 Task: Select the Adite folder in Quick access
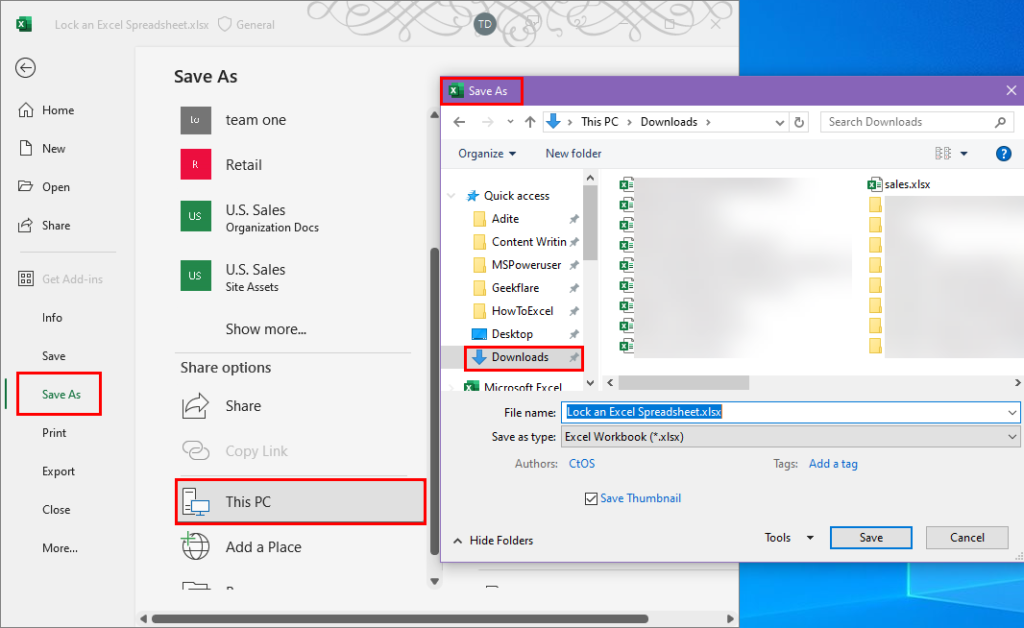(505, 219)
